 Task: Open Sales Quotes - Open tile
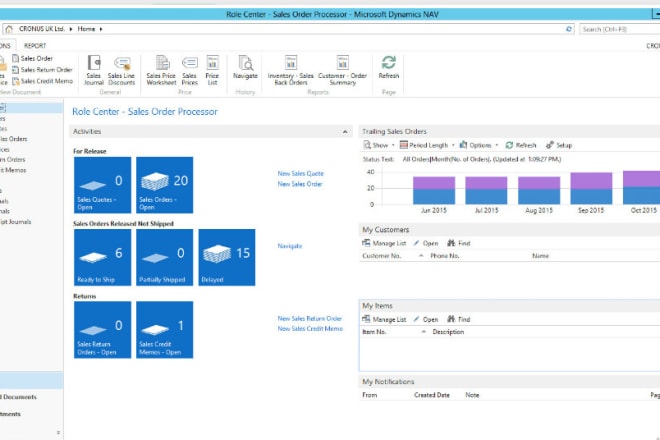(102, 185)
